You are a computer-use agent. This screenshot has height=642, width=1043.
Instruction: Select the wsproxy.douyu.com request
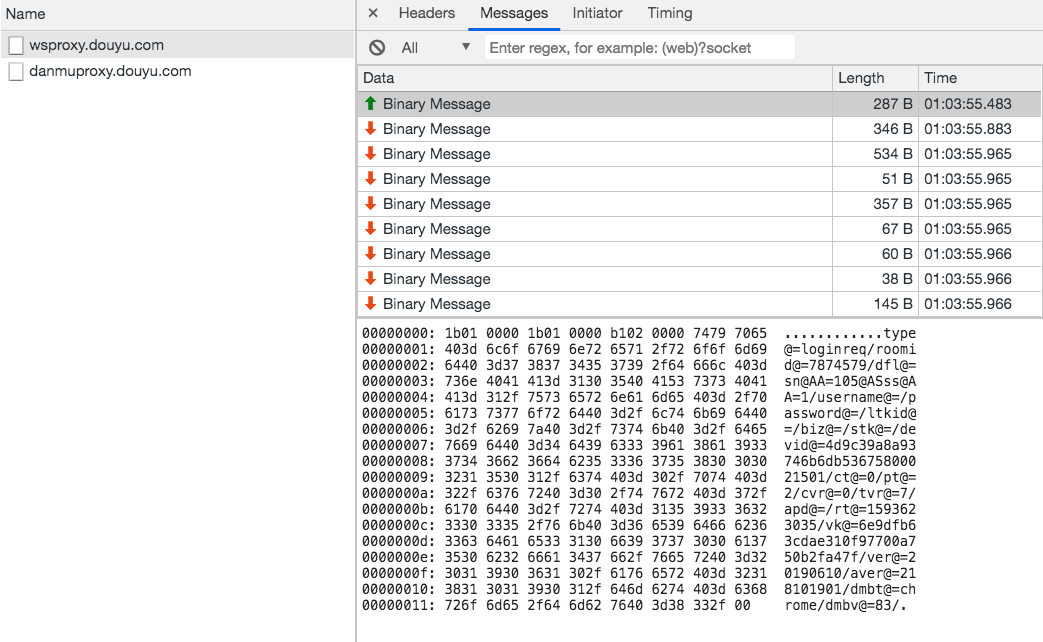coord(96,46)
